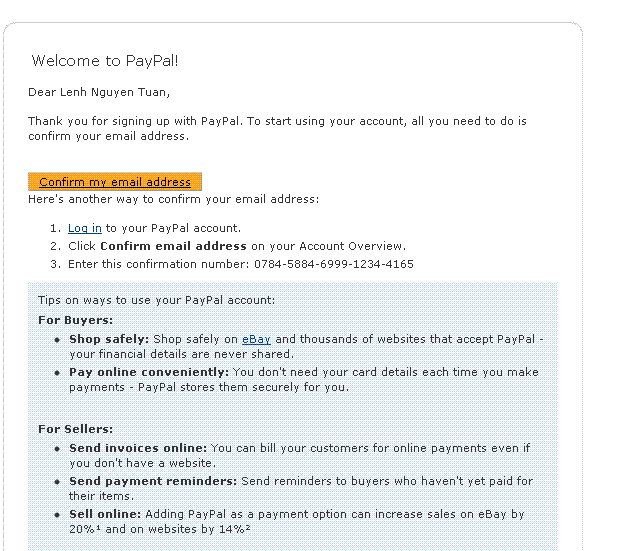Click the Thank you for signing up paragraph
640x551 pixels.
coord(277,128)
